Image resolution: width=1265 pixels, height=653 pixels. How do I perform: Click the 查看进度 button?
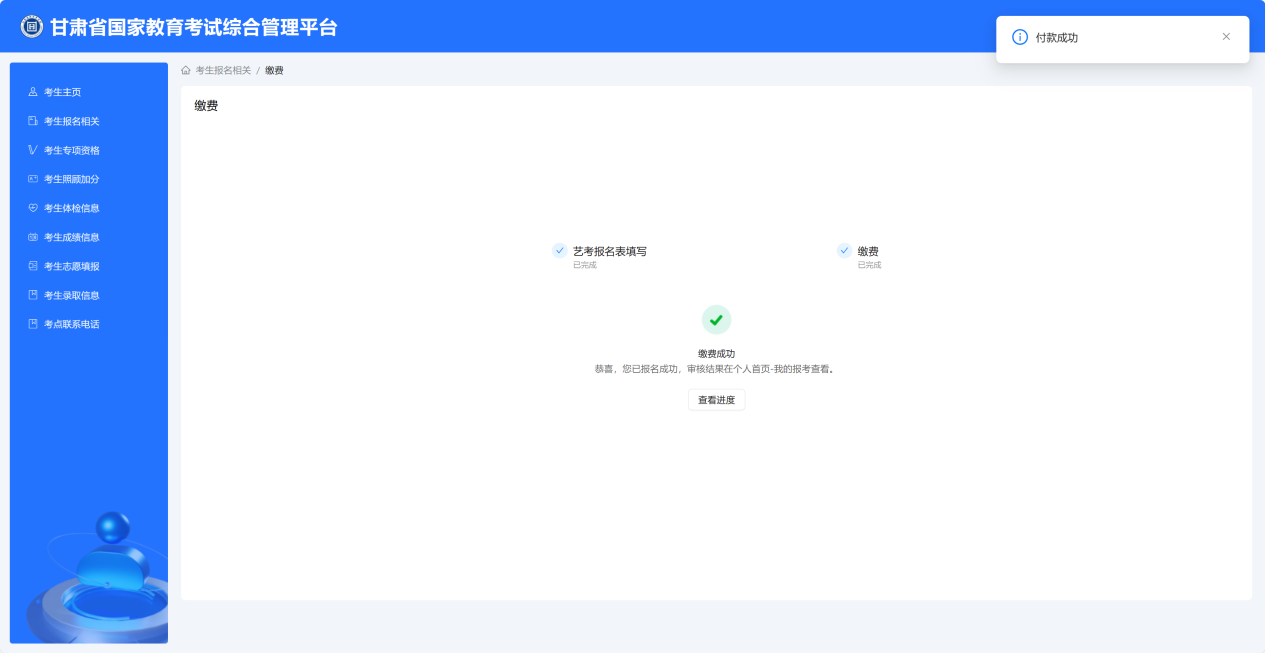(x=716, y=400)
